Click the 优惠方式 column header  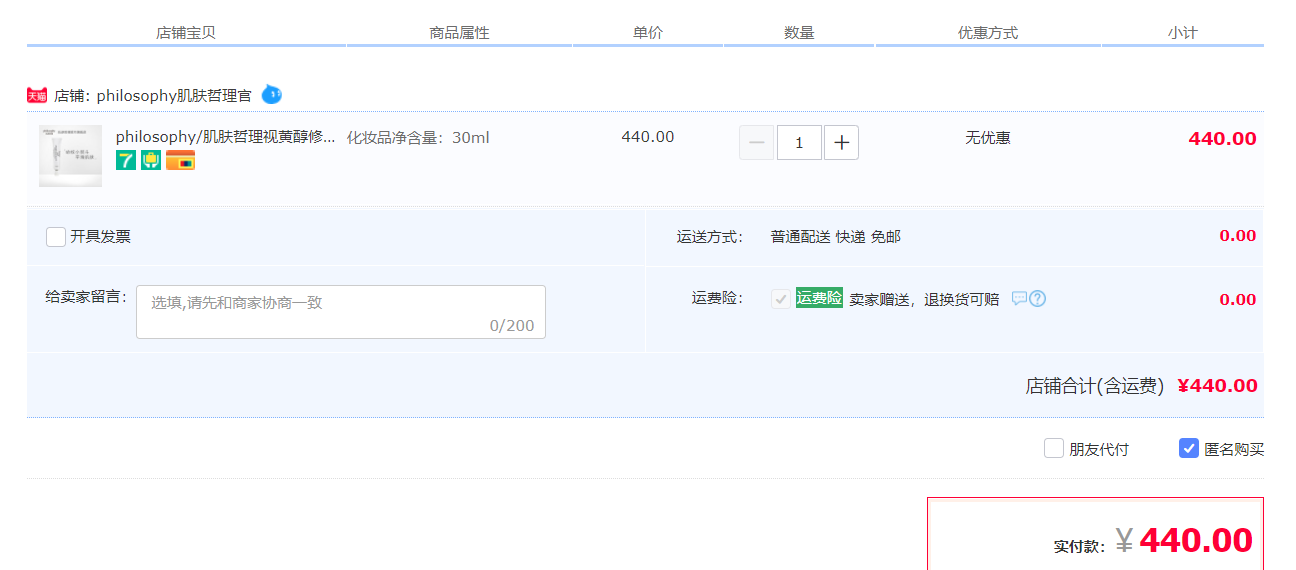988,32
